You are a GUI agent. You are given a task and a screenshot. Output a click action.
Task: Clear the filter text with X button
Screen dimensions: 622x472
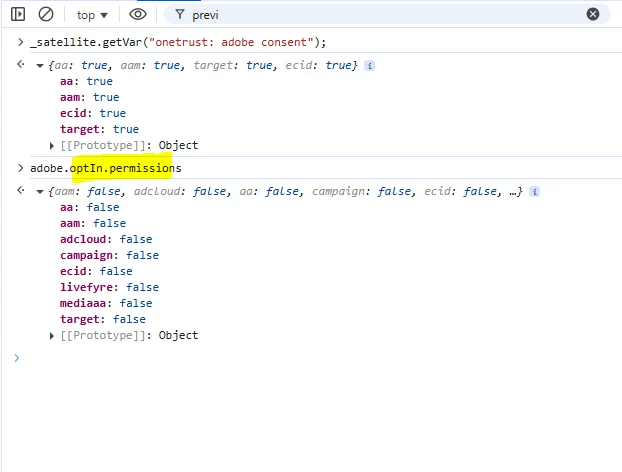click(593, 14)
